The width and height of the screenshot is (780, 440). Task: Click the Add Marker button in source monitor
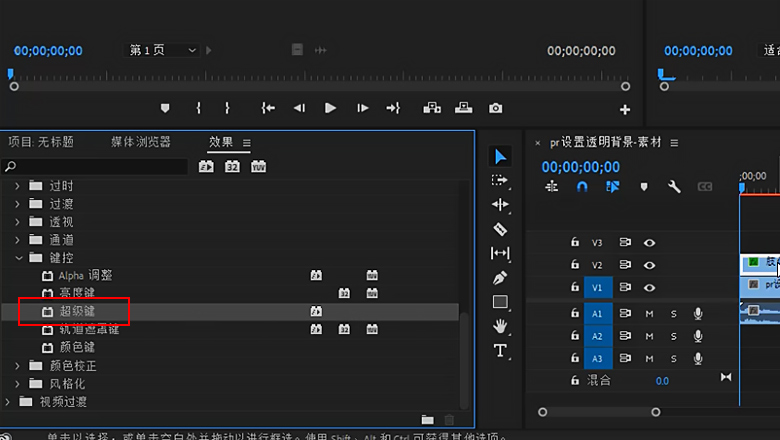[x=165, y=108]
